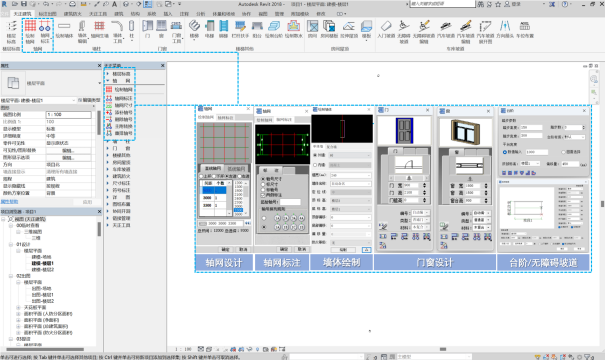Screen dimensions: 605x360
Task: Click the 视图比例 1:100 field
Action: 69,115
